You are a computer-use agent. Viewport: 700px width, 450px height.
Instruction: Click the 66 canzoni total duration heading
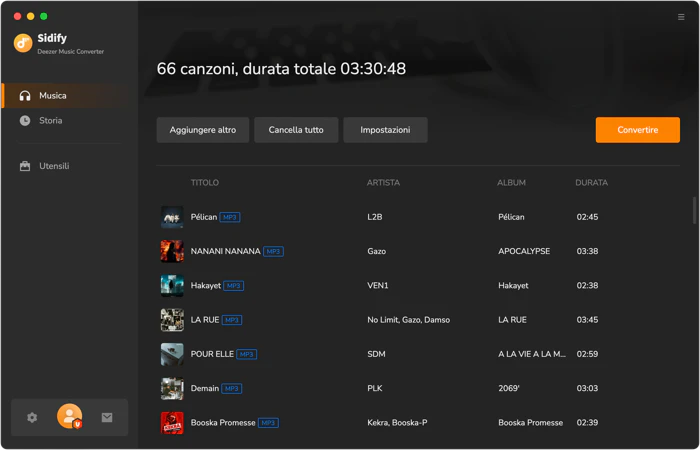(281, 69)
